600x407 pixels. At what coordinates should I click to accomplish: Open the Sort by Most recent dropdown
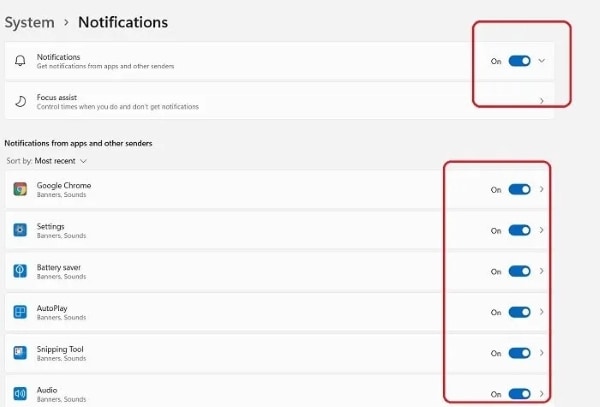(62, 161)
